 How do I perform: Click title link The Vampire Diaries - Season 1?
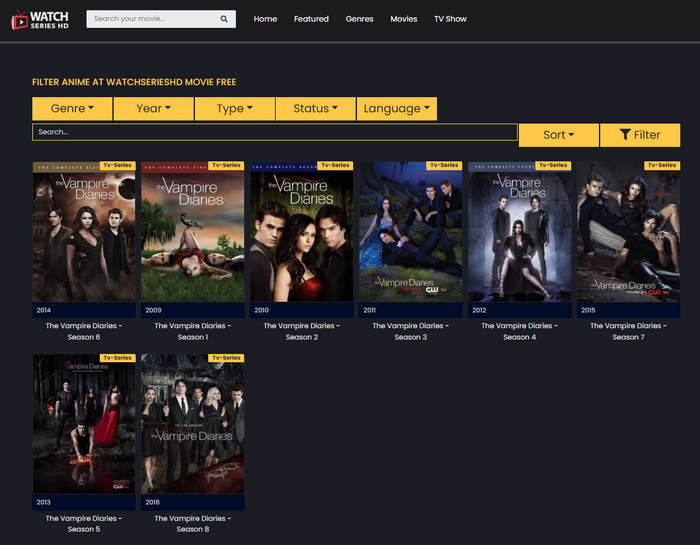tap(193, 331)
